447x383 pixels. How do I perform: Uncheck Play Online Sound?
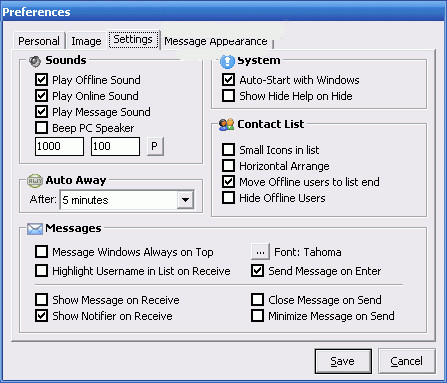pyautogui.click(x=41, y=96)
